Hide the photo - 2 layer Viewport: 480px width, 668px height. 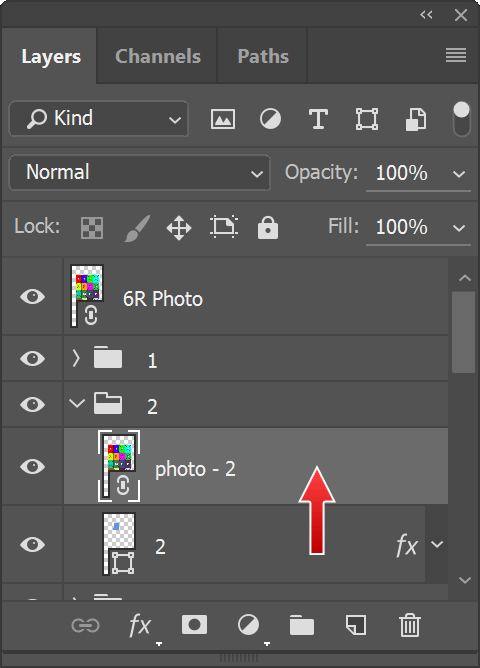[x=32, y=466]
